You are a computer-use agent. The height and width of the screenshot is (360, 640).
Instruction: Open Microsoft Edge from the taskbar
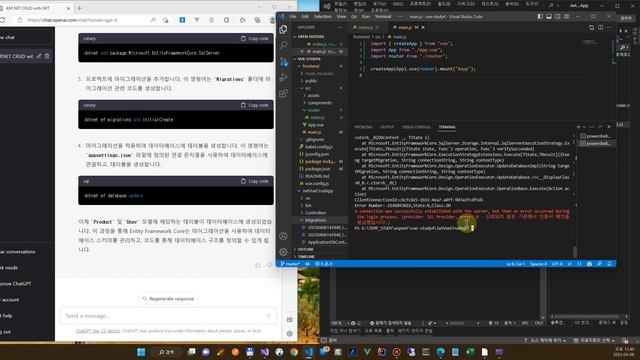(x=440, y=352)
